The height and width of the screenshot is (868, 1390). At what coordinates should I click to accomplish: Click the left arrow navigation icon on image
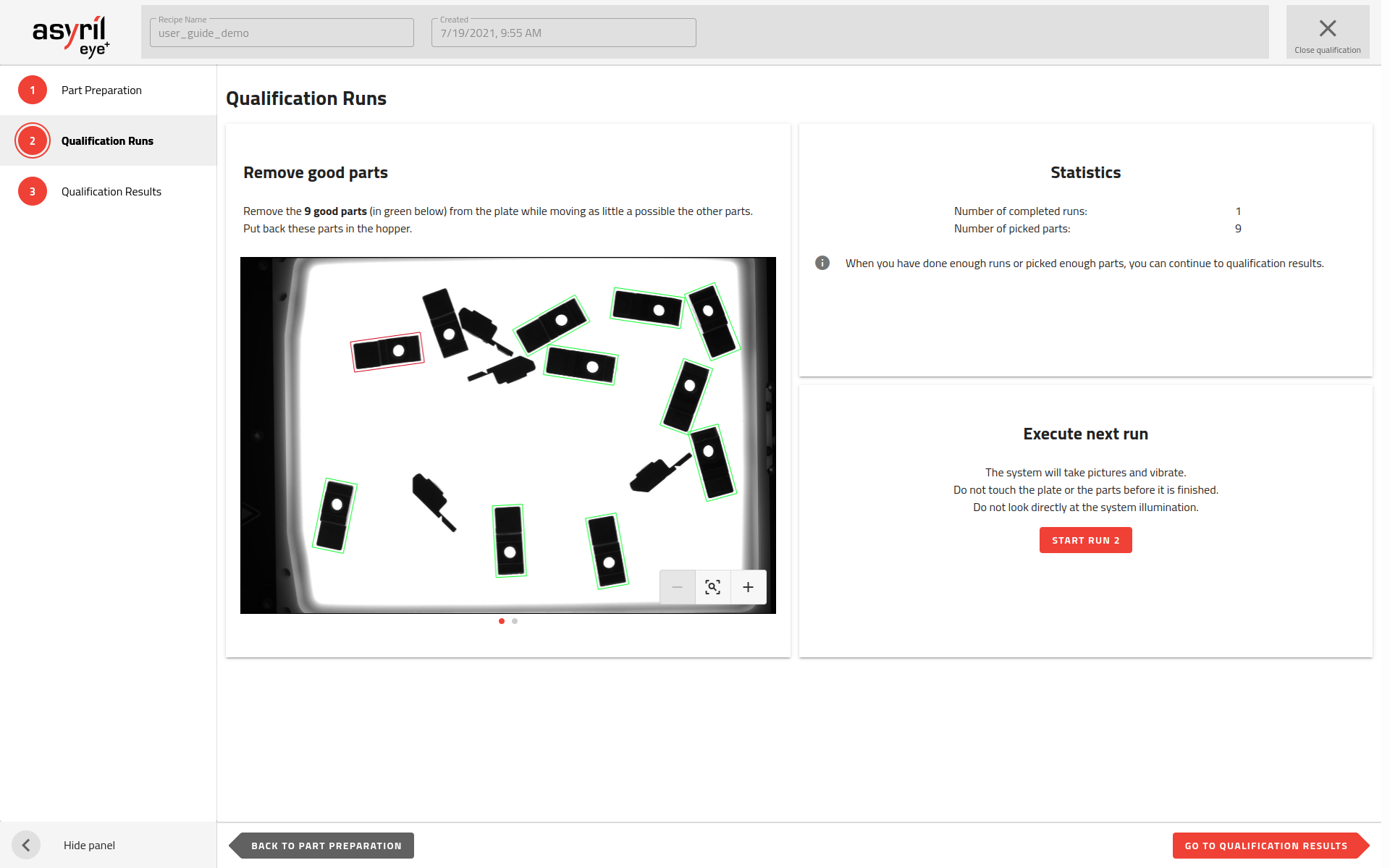pos(257,435)
